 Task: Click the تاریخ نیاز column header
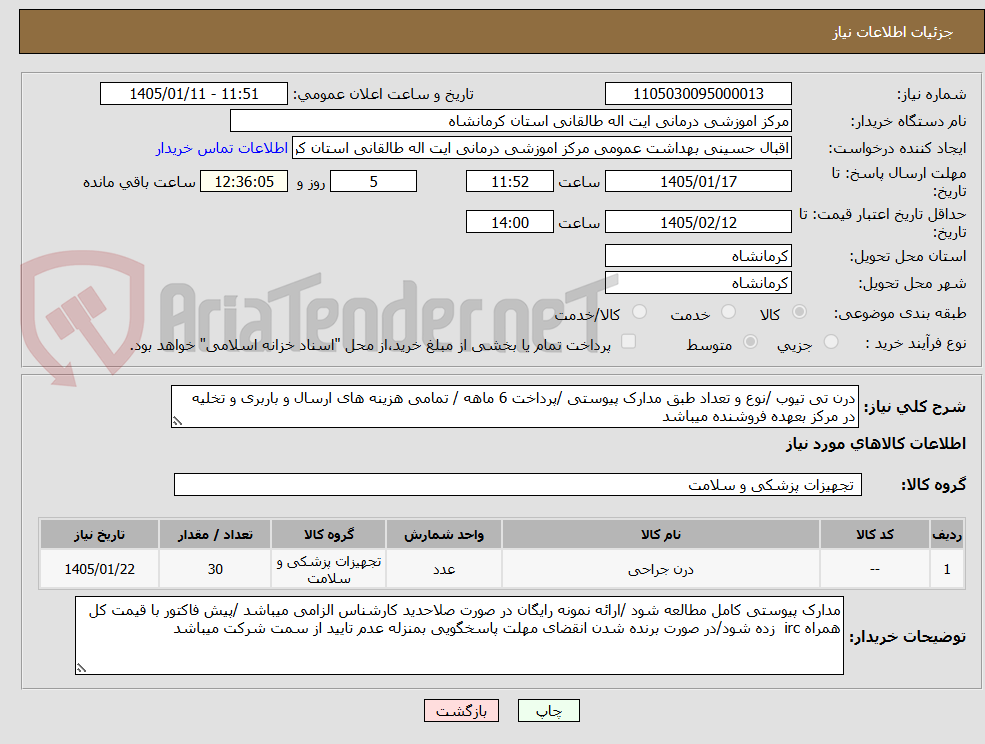point(99,535)
